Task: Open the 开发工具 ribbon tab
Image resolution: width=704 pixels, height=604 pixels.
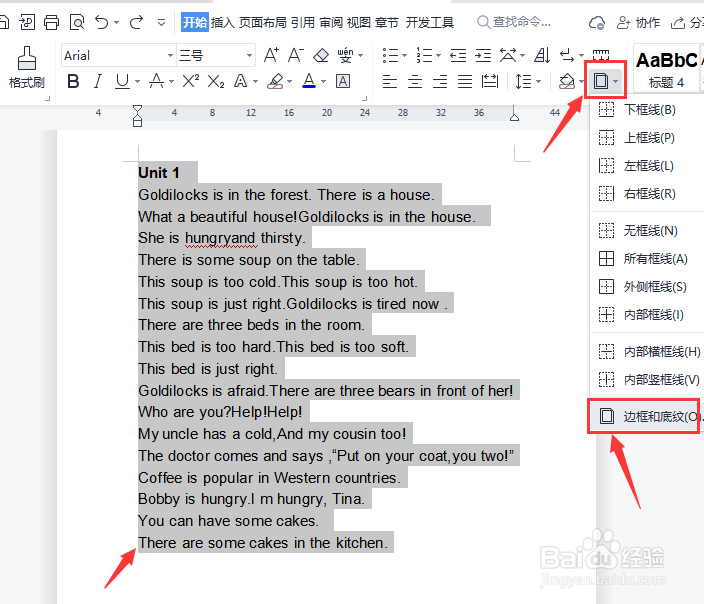Action: (x=430, y=22)
